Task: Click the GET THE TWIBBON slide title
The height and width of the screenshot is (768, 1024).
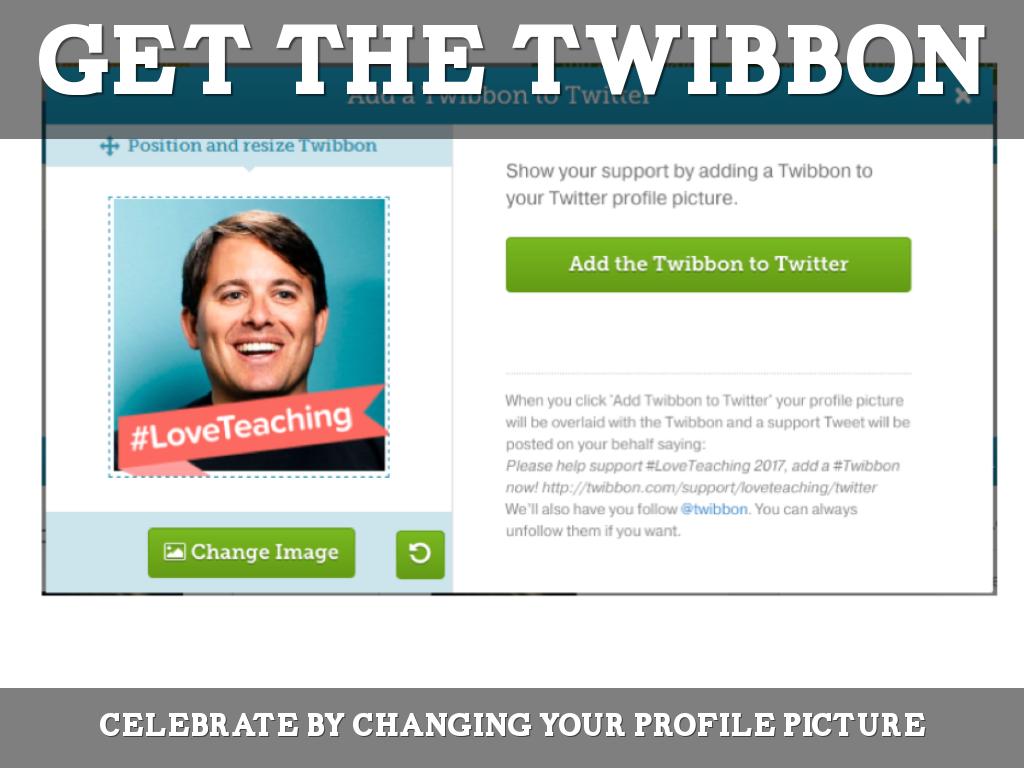Action: pyautogui.click(x=511, y=60)
